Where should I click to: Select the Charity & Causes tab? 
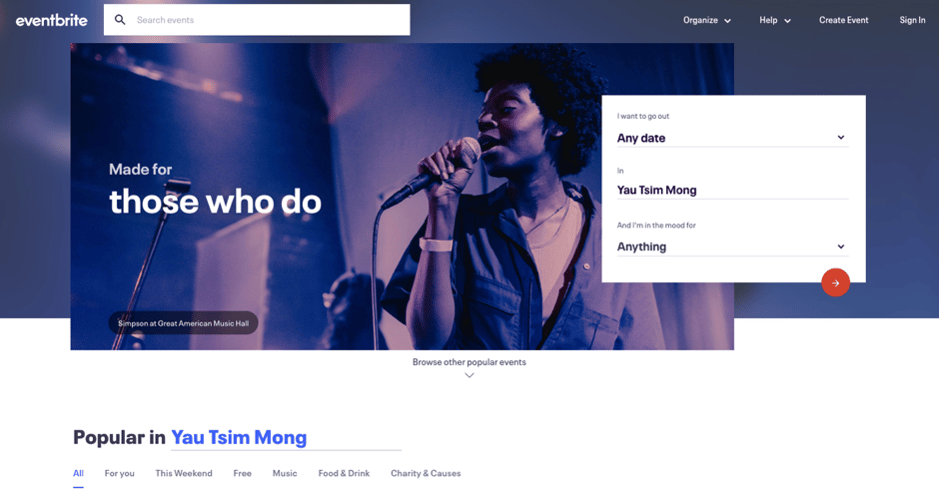(x=426, y=473)
